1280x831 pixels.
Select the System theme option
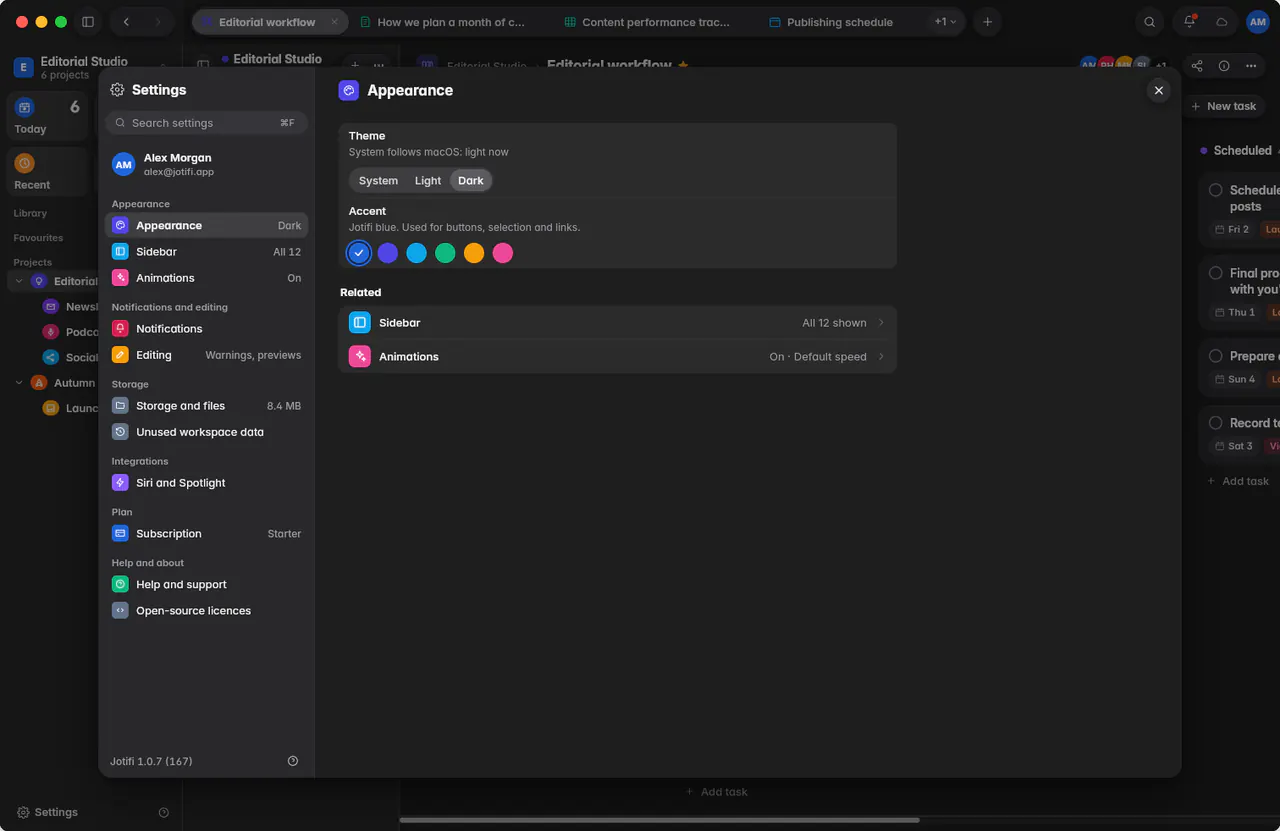coord(378,181)
